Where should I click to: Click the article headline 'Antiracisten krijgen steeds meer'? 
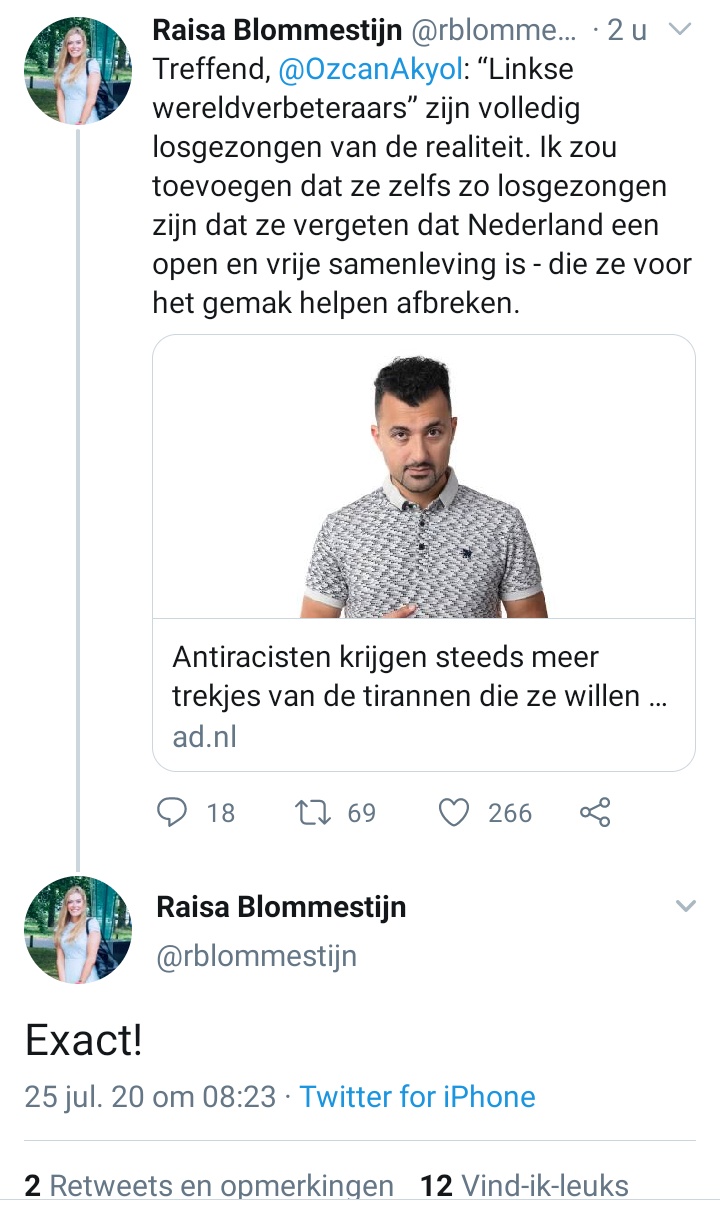pos(385,658)
